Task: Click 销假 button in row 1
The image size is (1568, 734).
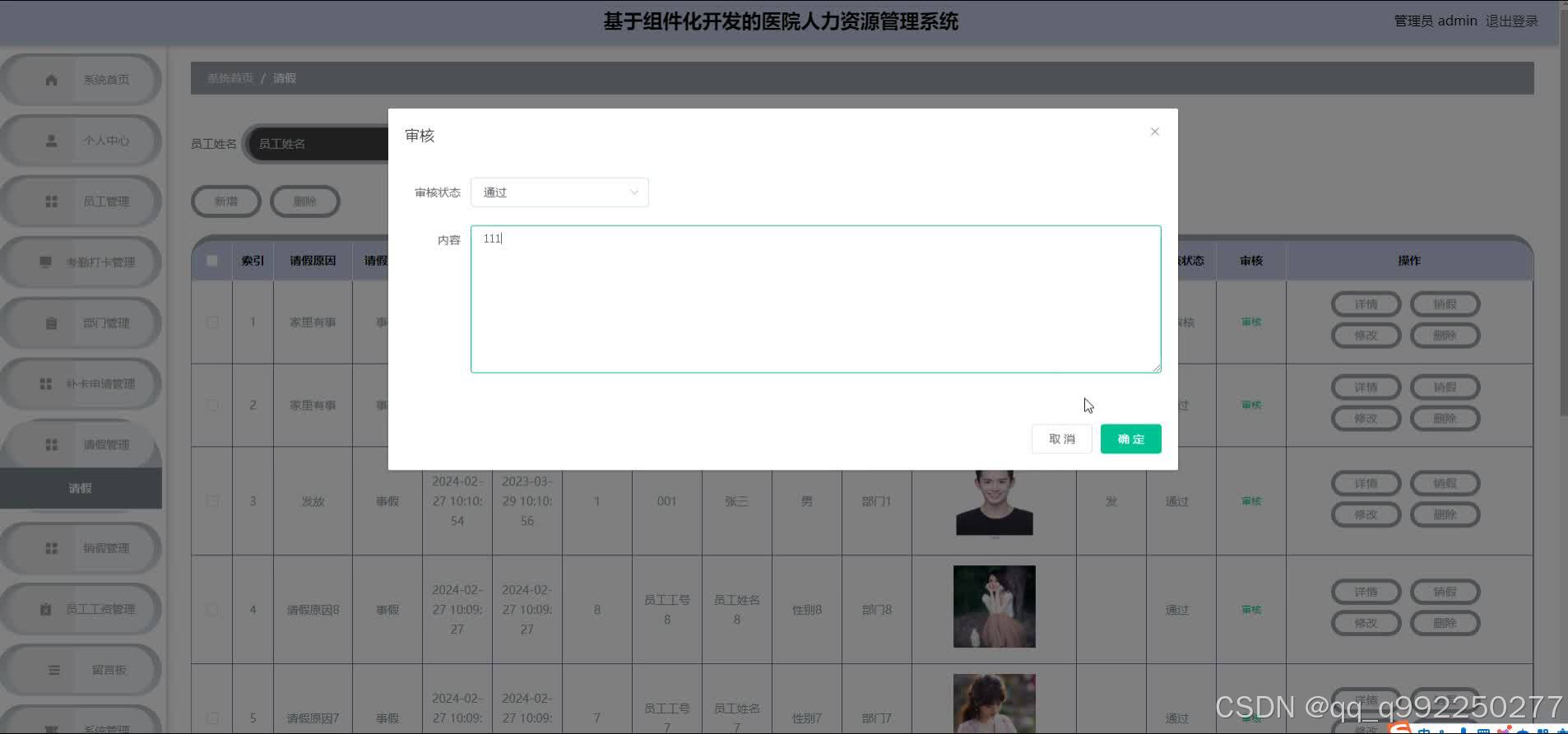Action: coord(1445,304)
